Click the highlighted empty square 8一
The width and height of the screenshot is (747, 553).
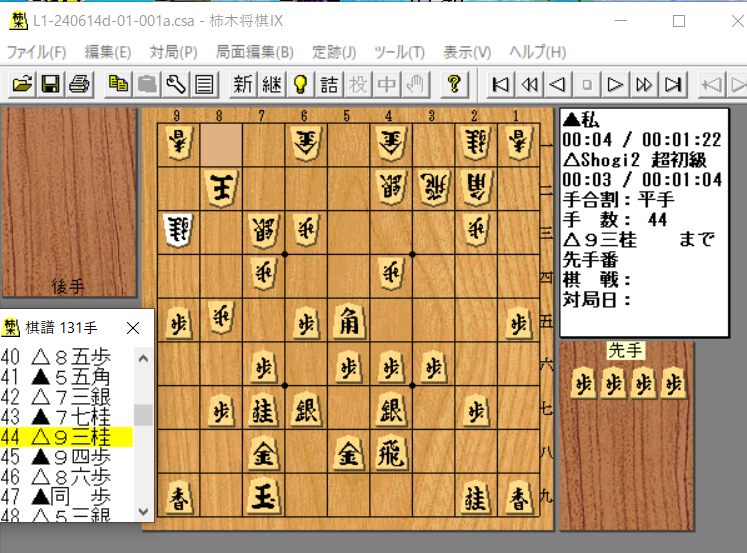click(221, 145)
